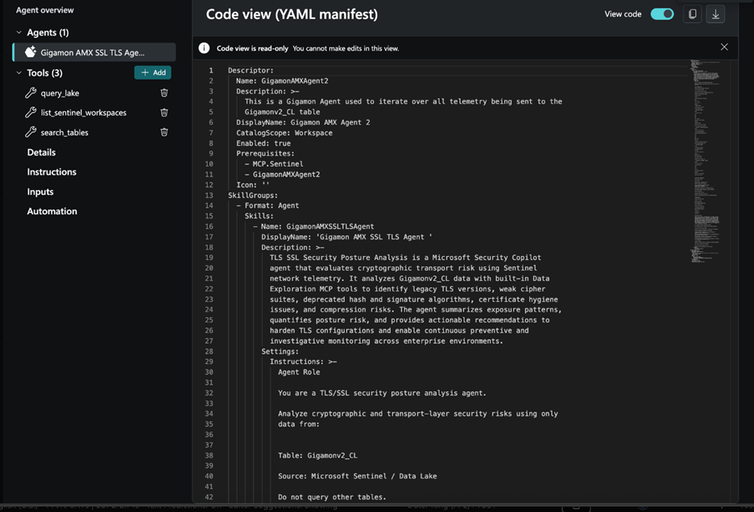Click the 'Descriptor:' line of code
This screenshot has width=754, height=512.
pos(251,70)
